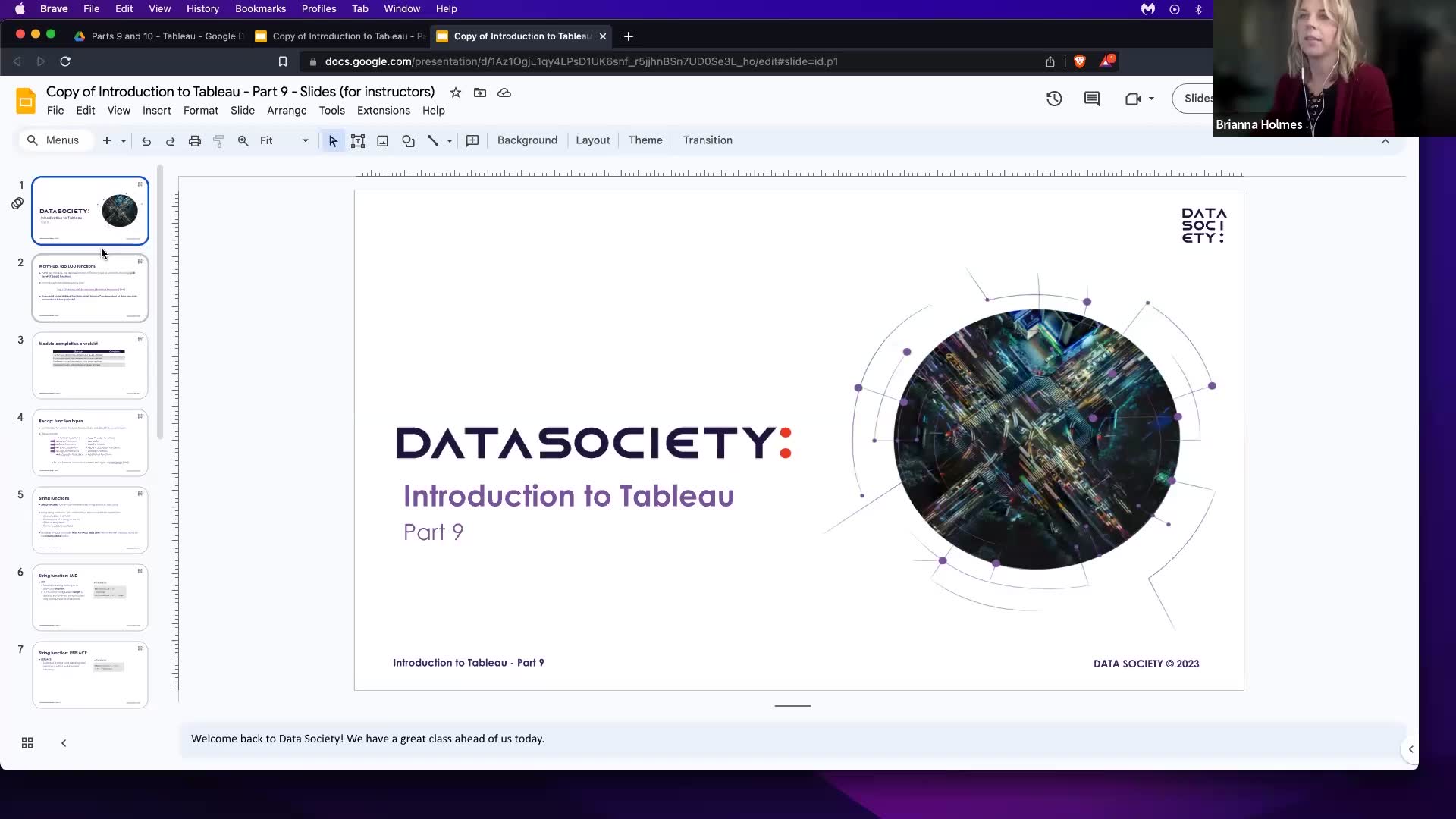The image size is (1456, 819).
Task: Reload the page in Brave
Action: pyautogui.click(x=65, y=61)
